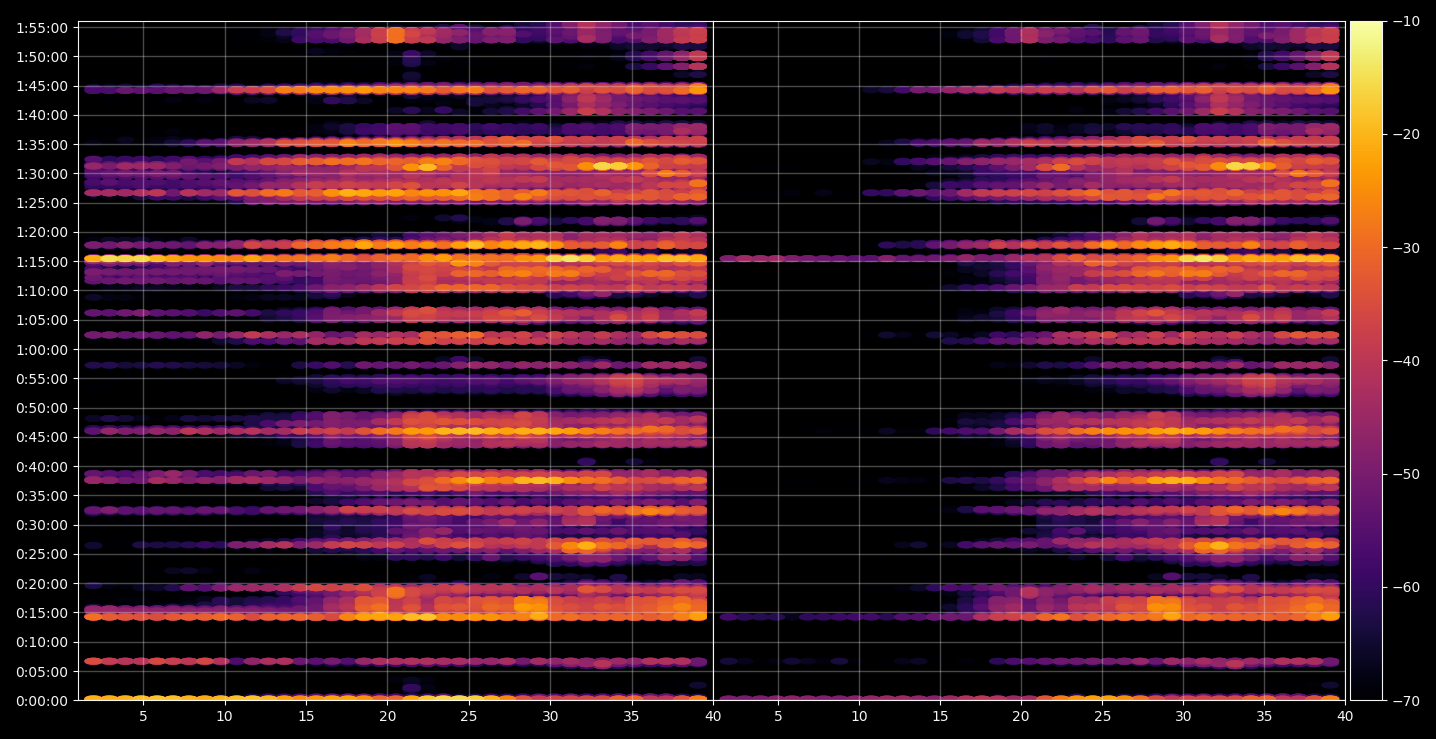Click the y-axis label "1:15:00"

point(43,262)
